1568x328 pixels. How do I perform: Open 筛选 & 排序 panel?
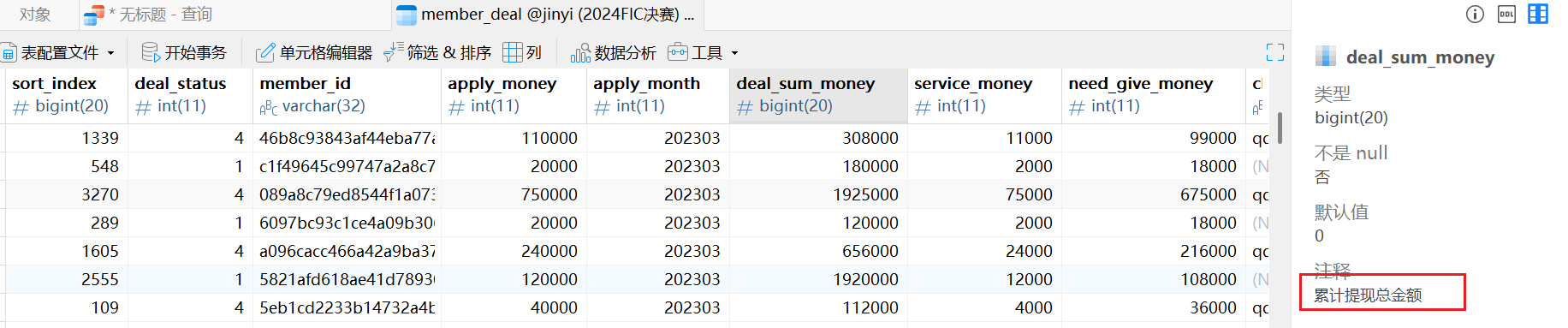pos(437,53)
